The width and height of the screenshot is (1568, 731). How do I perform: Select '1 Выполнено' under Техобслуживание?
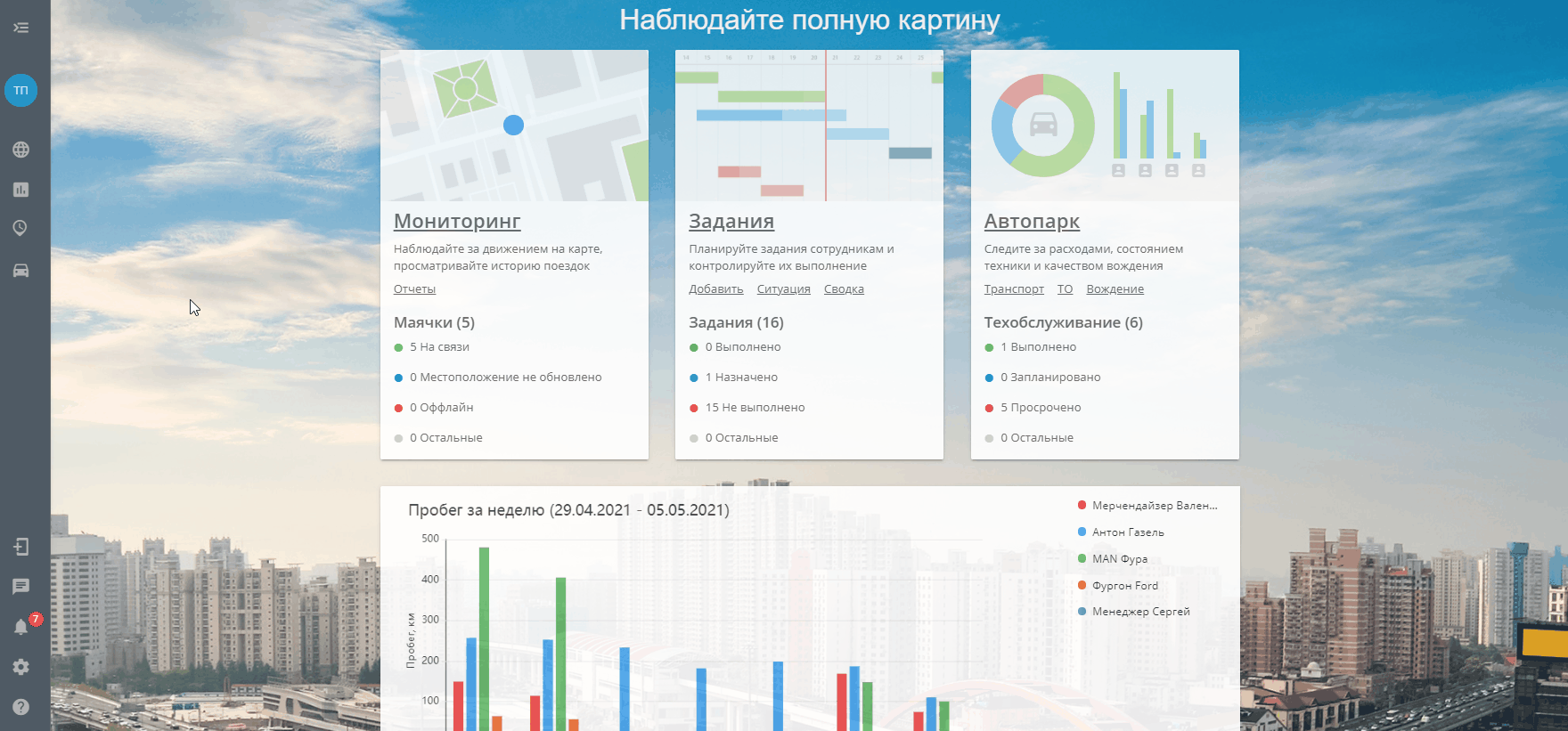pos(1030,347)
